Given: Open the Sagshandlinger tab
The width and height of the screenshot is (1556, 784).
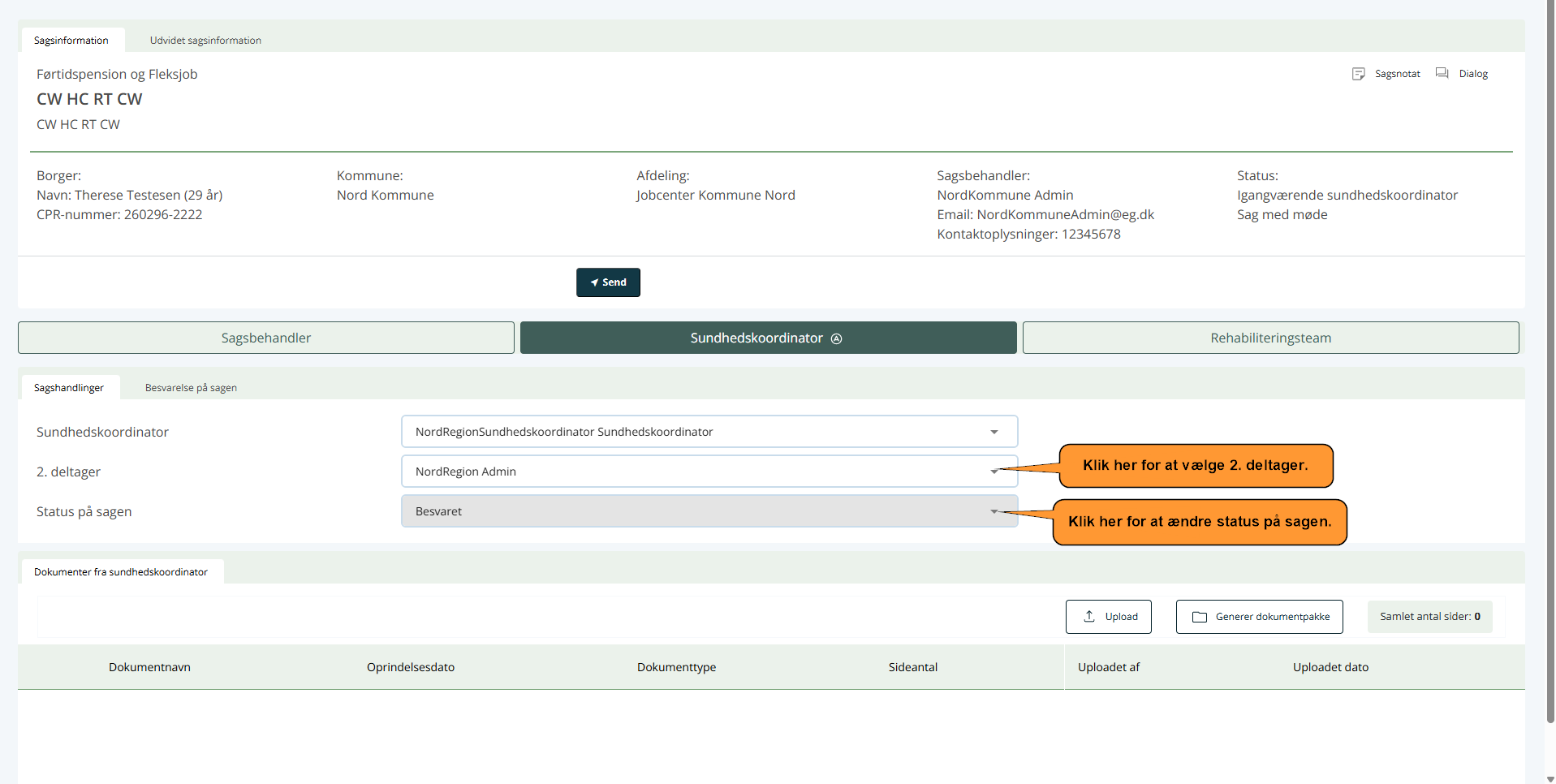Looking at the screenshot, I should click(69, 388).
